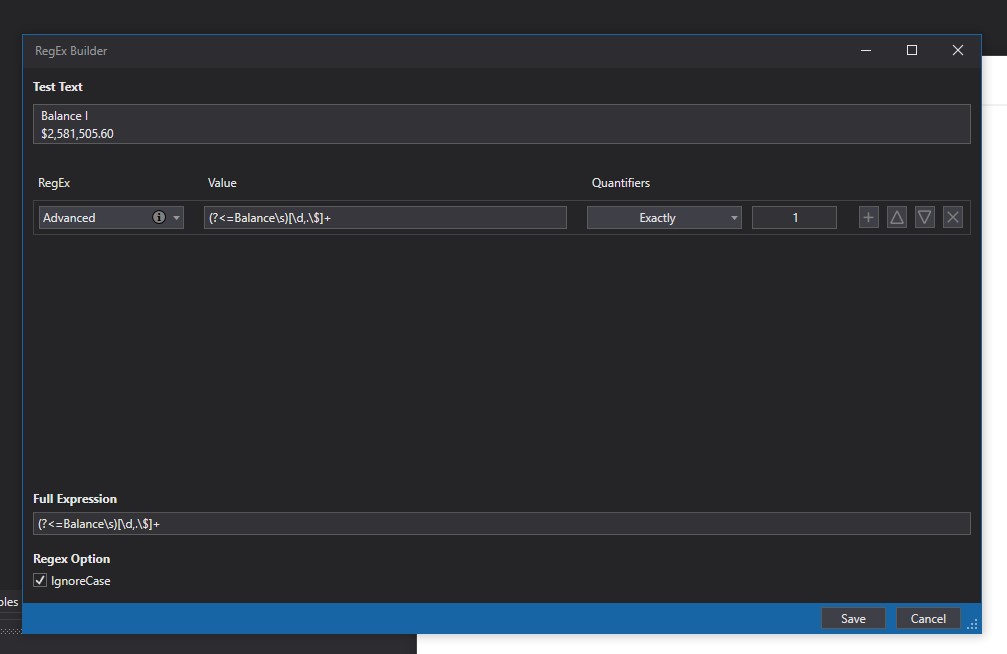Open the Advanced regex type dropdown
Screen dimensions: 1007x654
[x=110, y=217]
